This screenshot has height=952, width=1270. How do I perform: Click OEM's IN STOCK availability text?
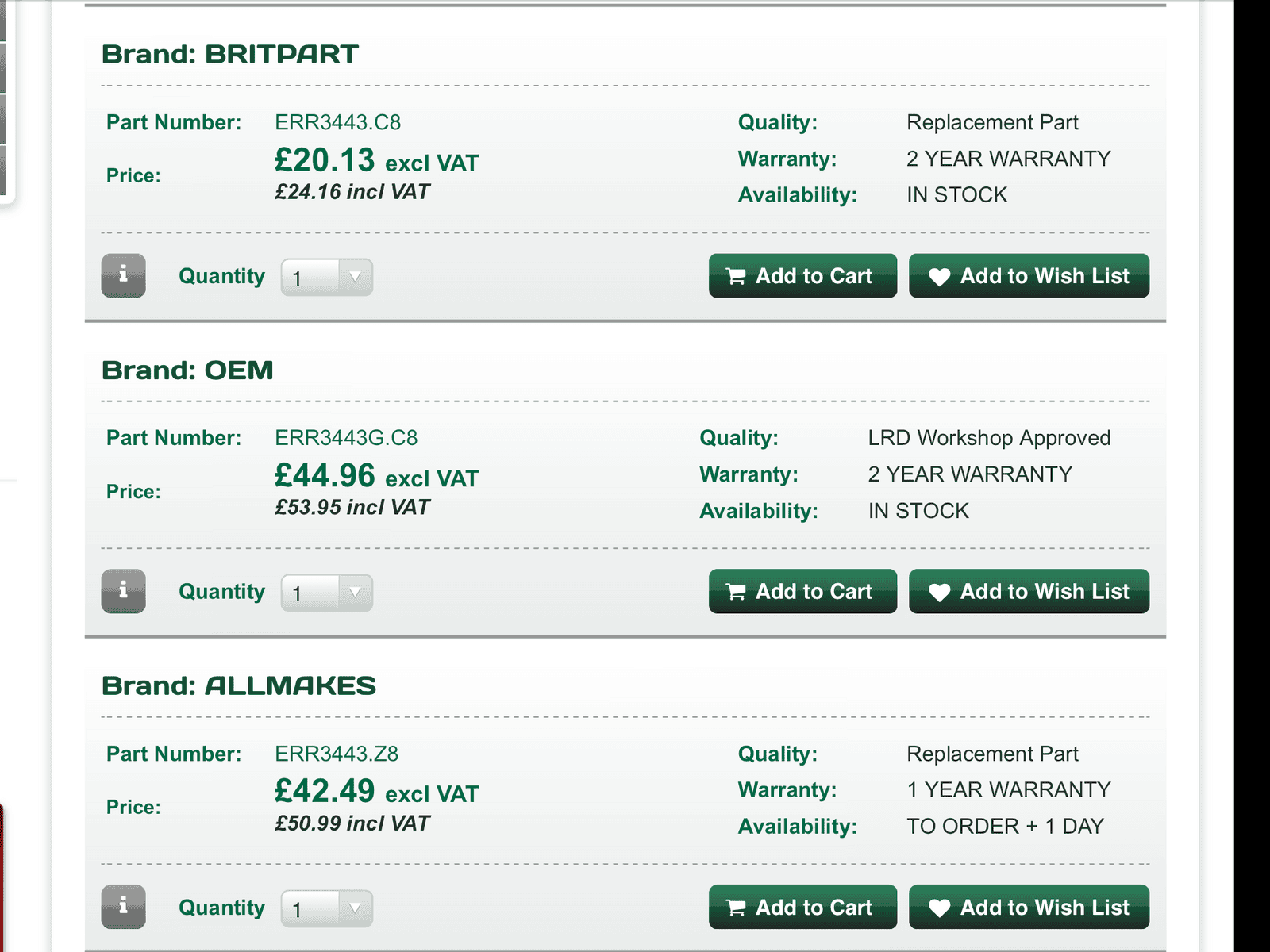coord(918,511)
